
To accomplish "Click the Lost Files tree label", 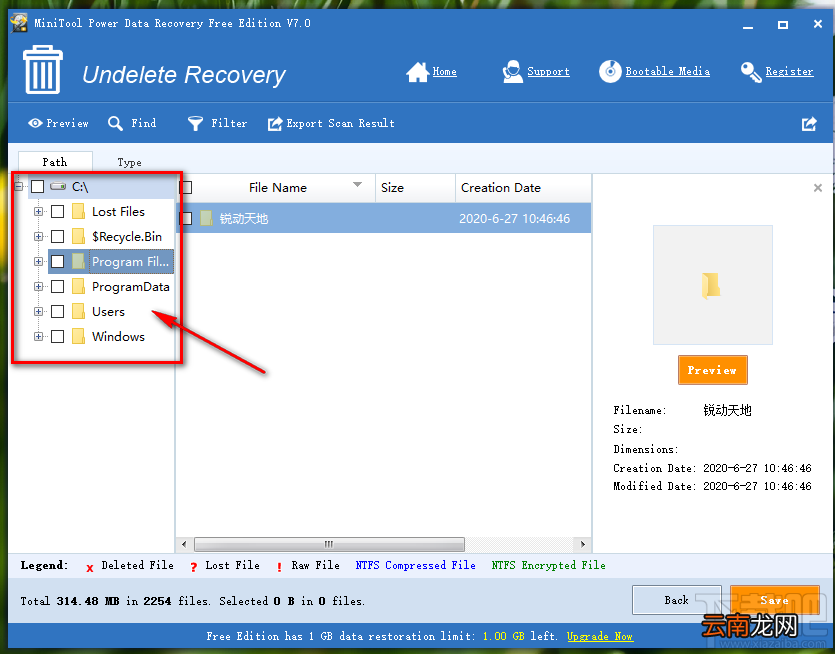I will [x=118, y=211].
